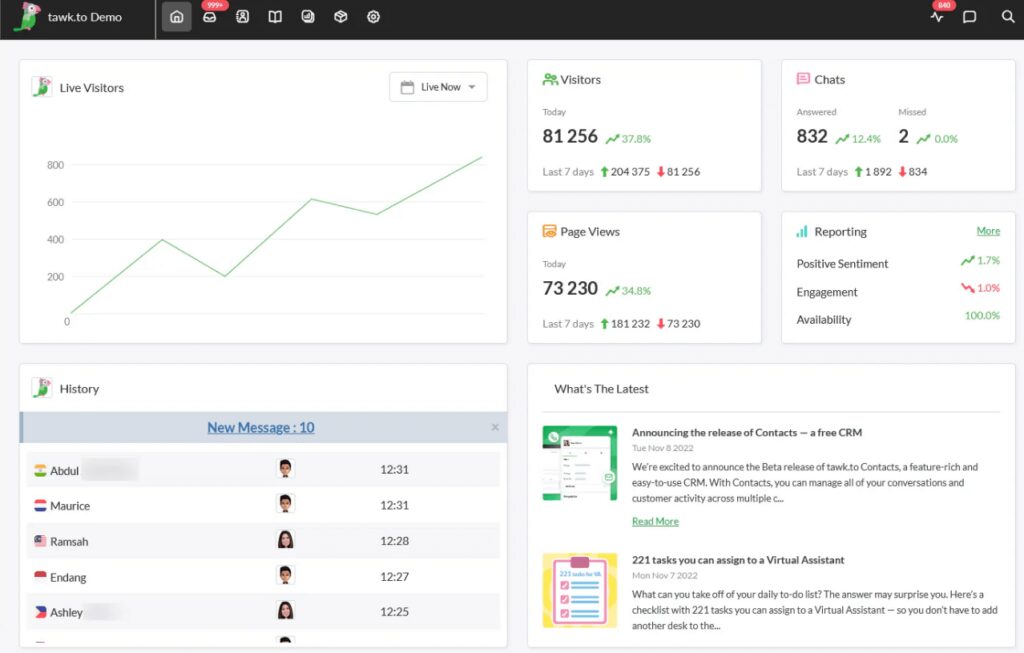Open the chat bubble icon in the top bar

click(971, 17)
